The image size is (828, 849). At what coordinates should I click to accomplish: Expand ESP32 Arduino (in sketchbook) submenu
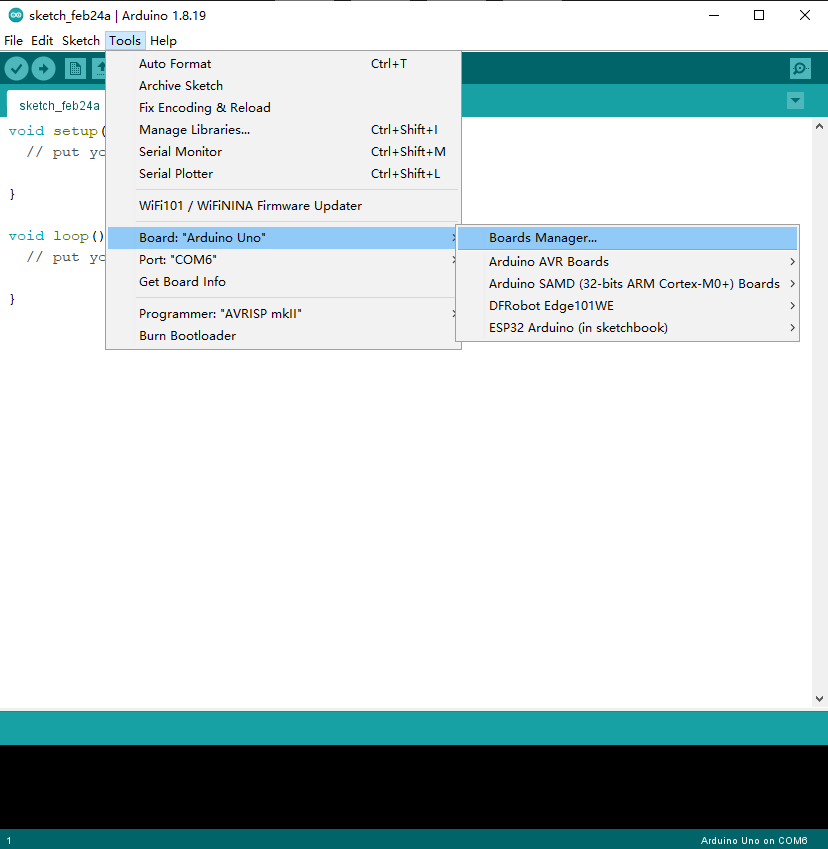pyautogui.click(x=628, y=328)
